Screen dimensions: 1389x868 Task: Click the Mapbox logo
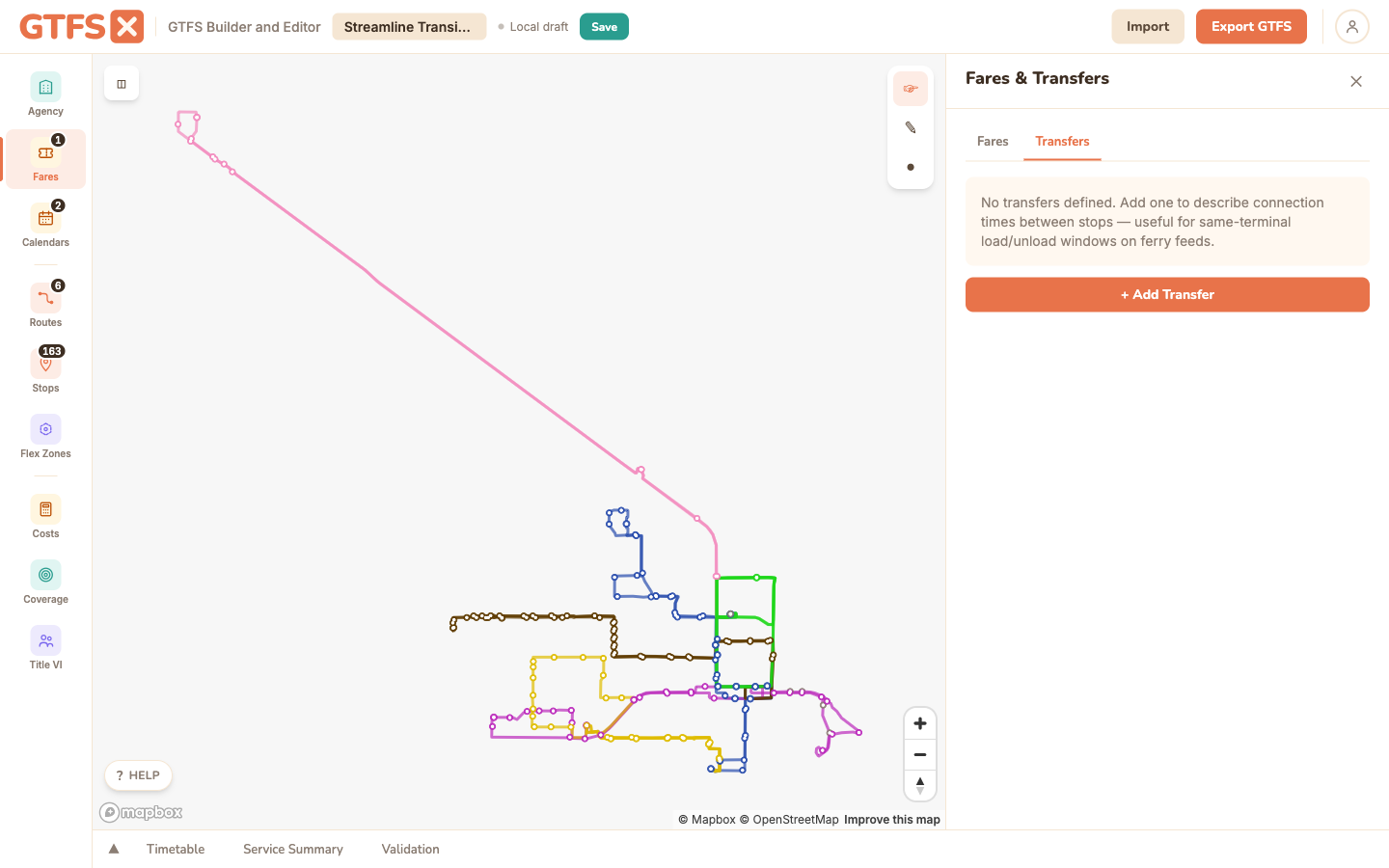tap(141, 812)
